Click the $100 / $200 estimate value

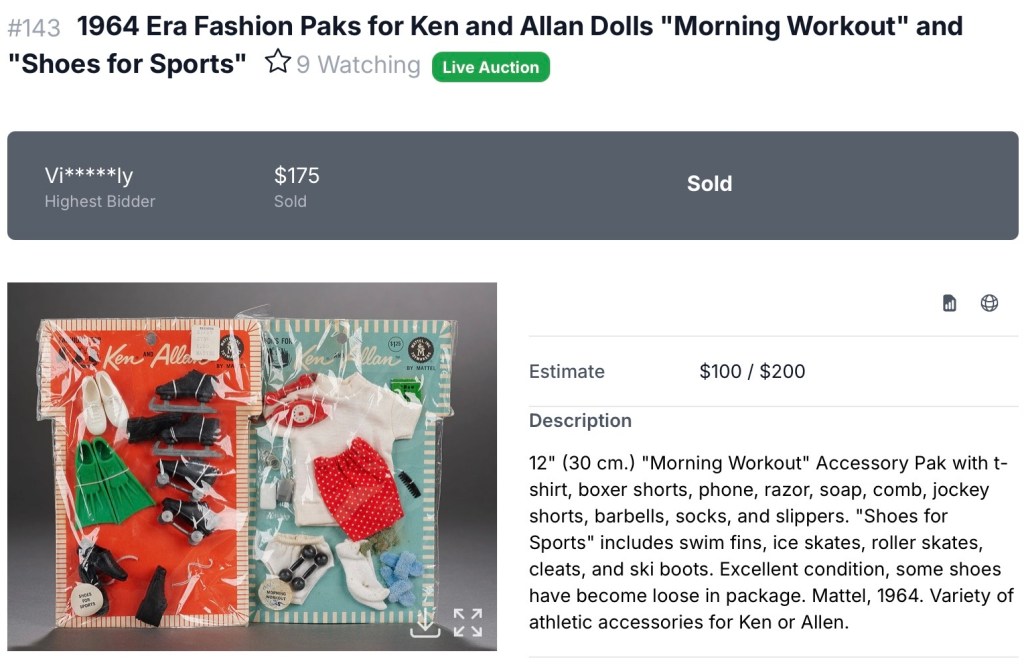(x=752, y=372)
